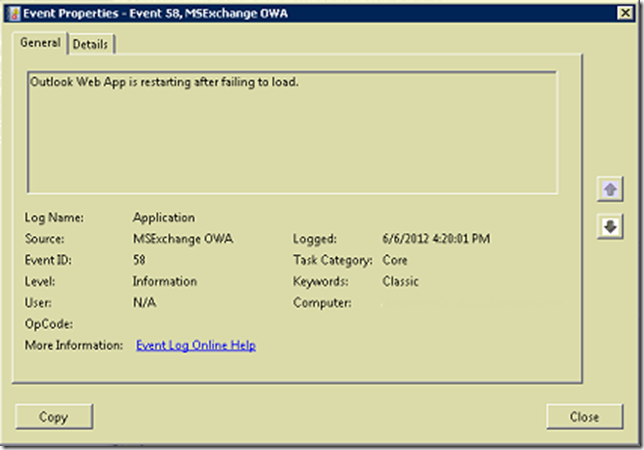
Task: Click the User value 'N/A'
Action: click(145, 303)
